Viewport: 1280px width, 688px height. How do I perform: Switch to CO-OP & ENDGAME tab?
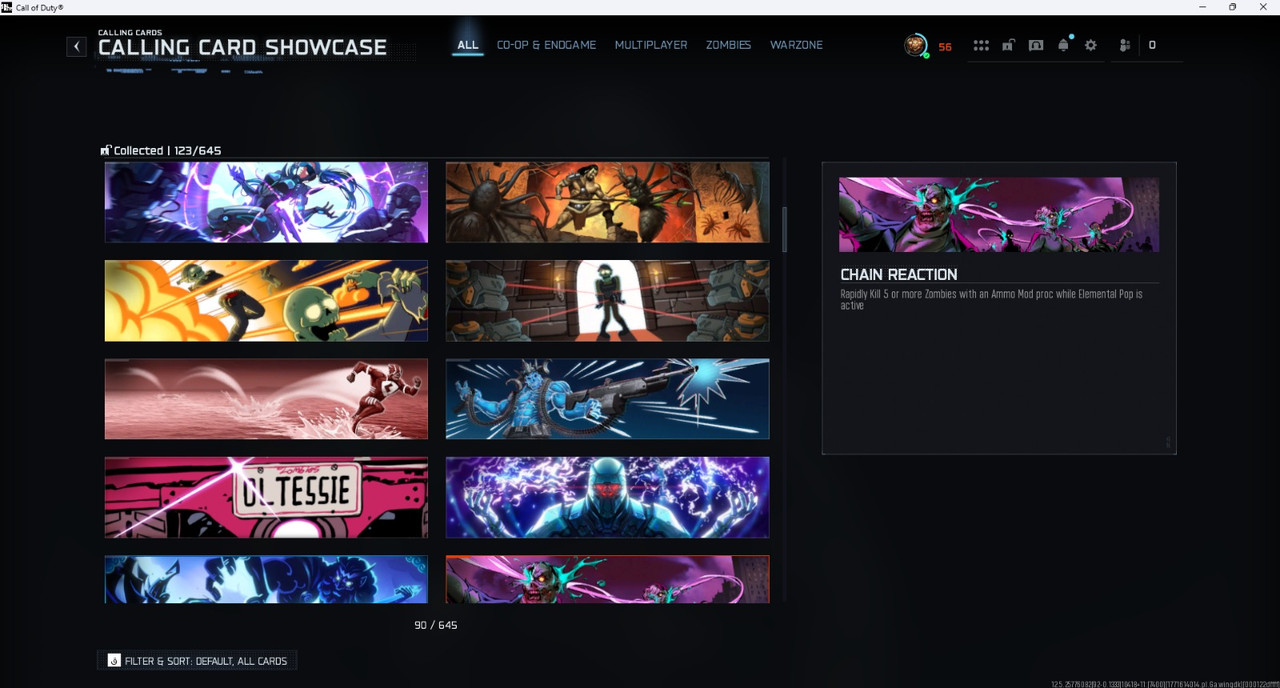click(x=546, y=45)
